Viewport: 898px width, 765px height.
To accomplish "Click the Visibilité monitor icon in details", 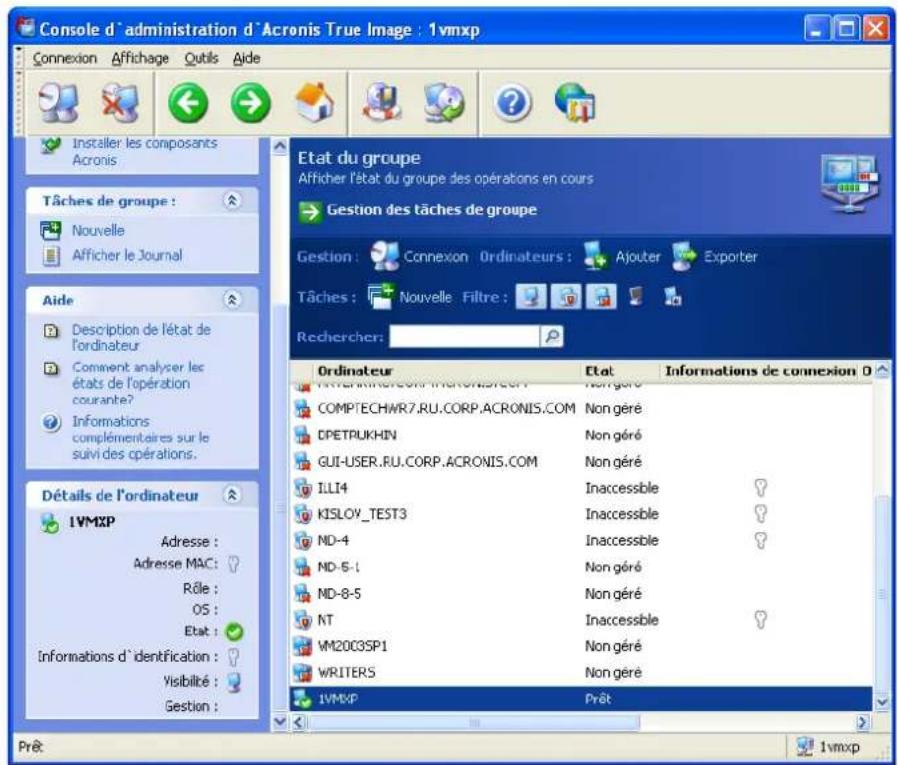I will [234, 682].
